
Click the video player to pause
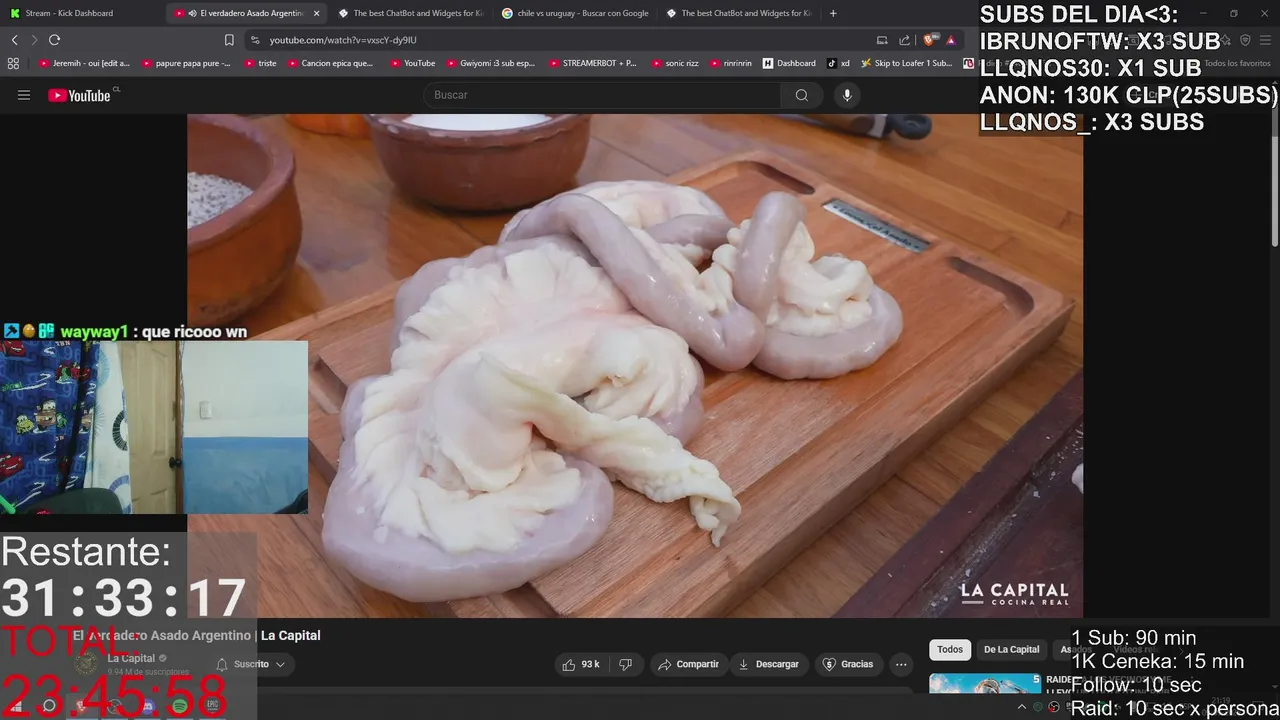[635, 365]
